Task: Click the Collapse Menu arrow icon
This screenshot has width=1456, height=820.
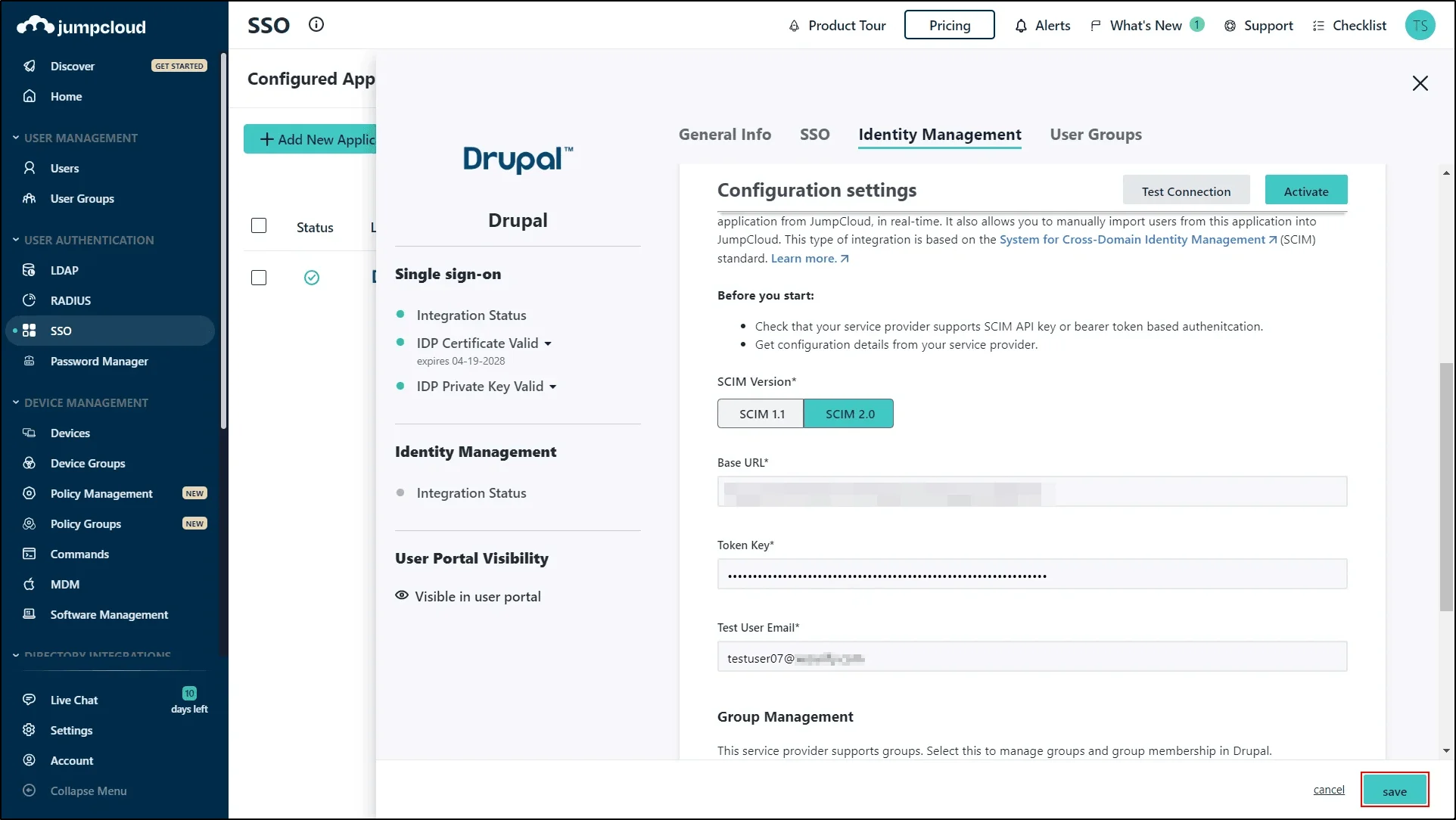Action: point(30,790)
